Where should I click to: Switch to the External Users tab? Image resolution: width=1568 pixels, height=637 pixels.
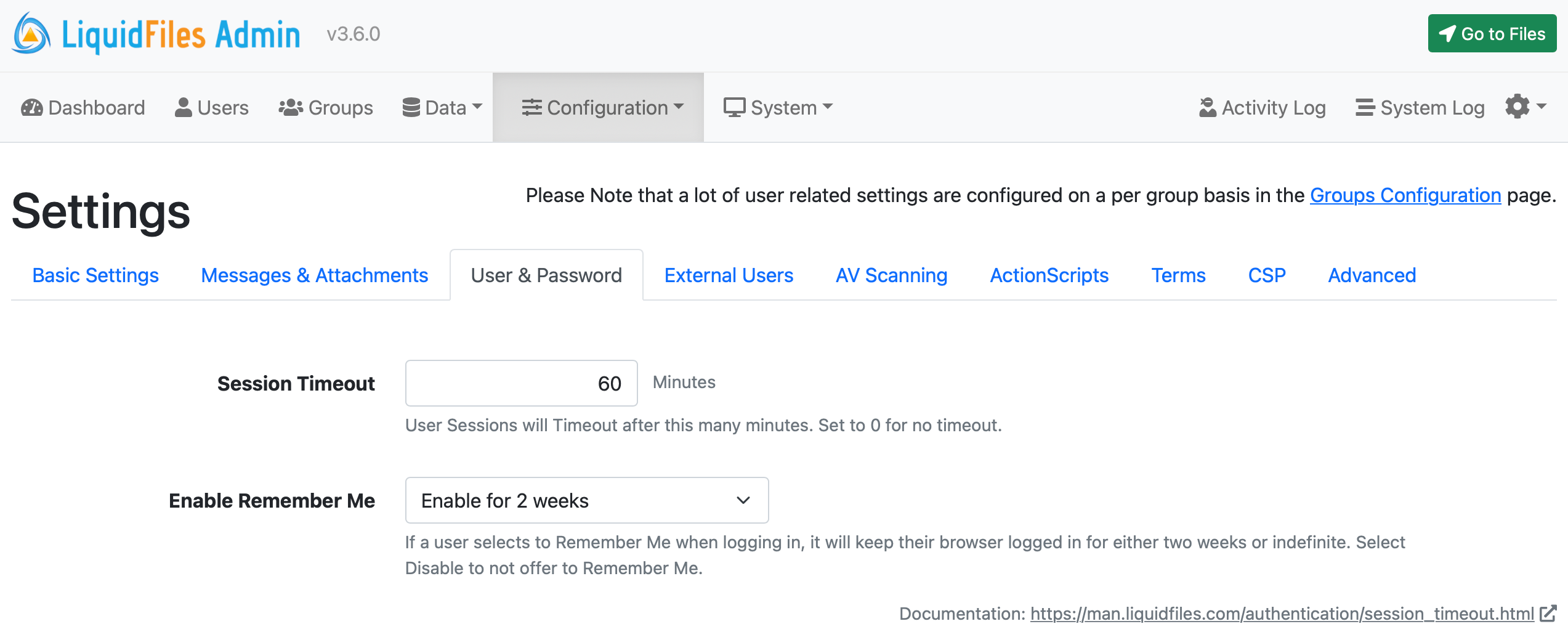(729, 275)
